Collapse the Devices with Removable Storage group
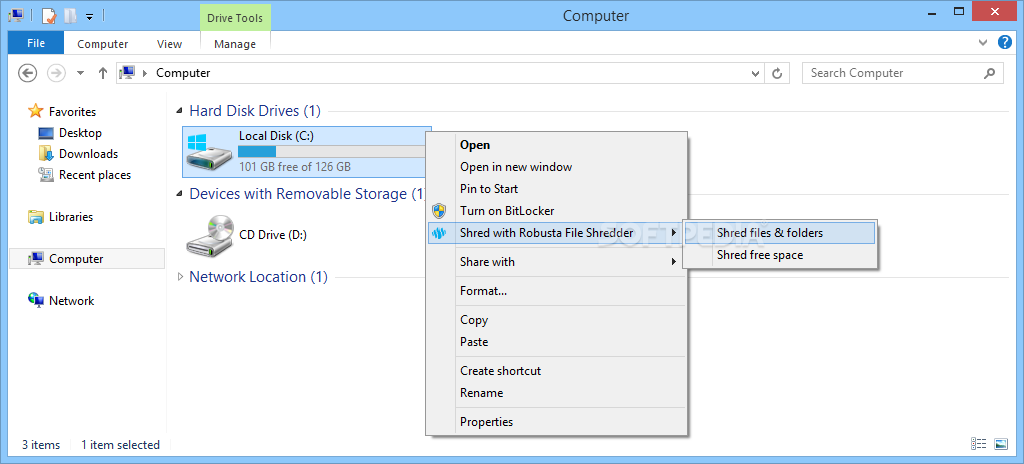Viewport: 1024px width, 464px height. [180, 195]
